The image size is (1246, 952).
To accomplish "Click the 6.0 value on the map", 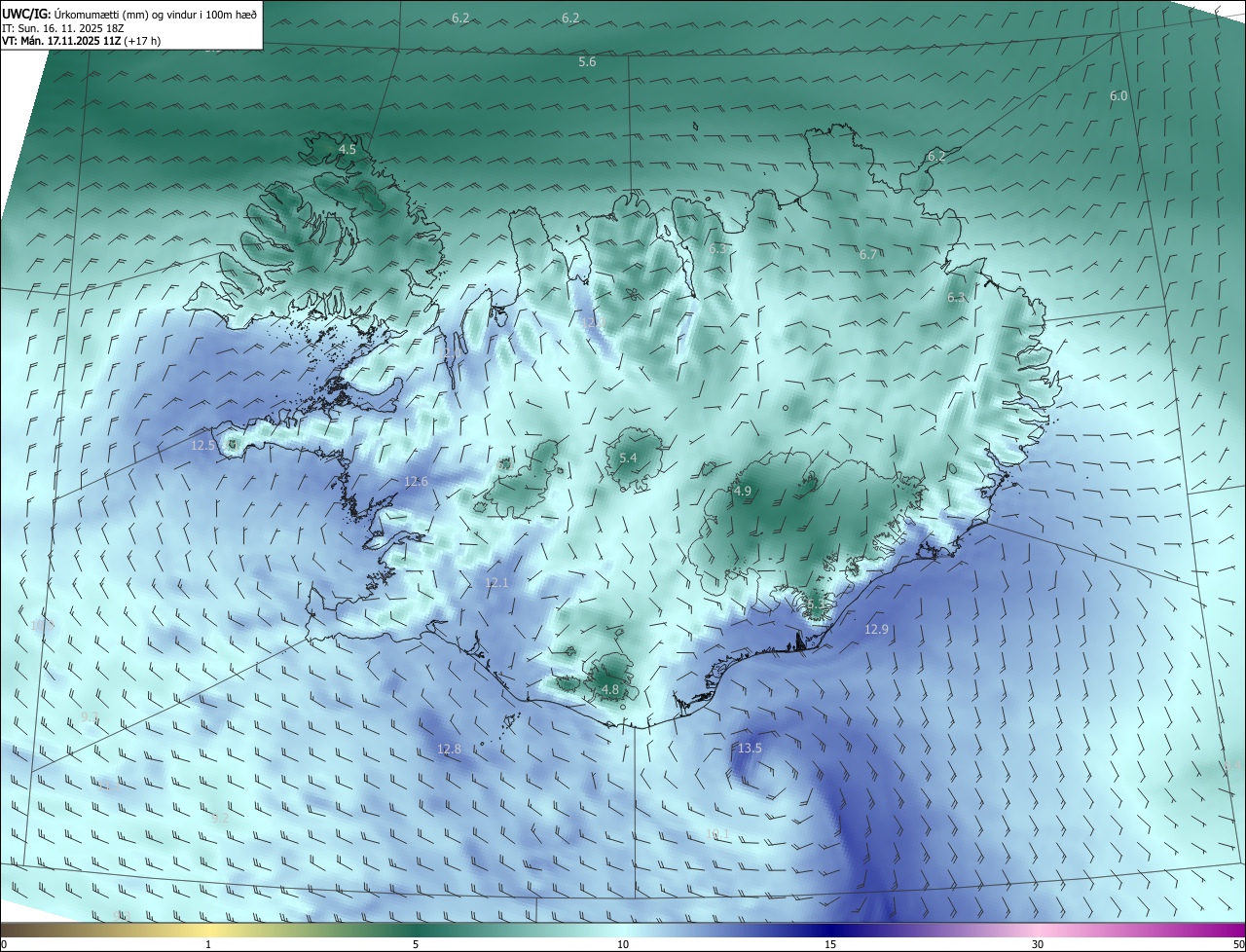I will pyautogui.click(x=1118, y=95).
